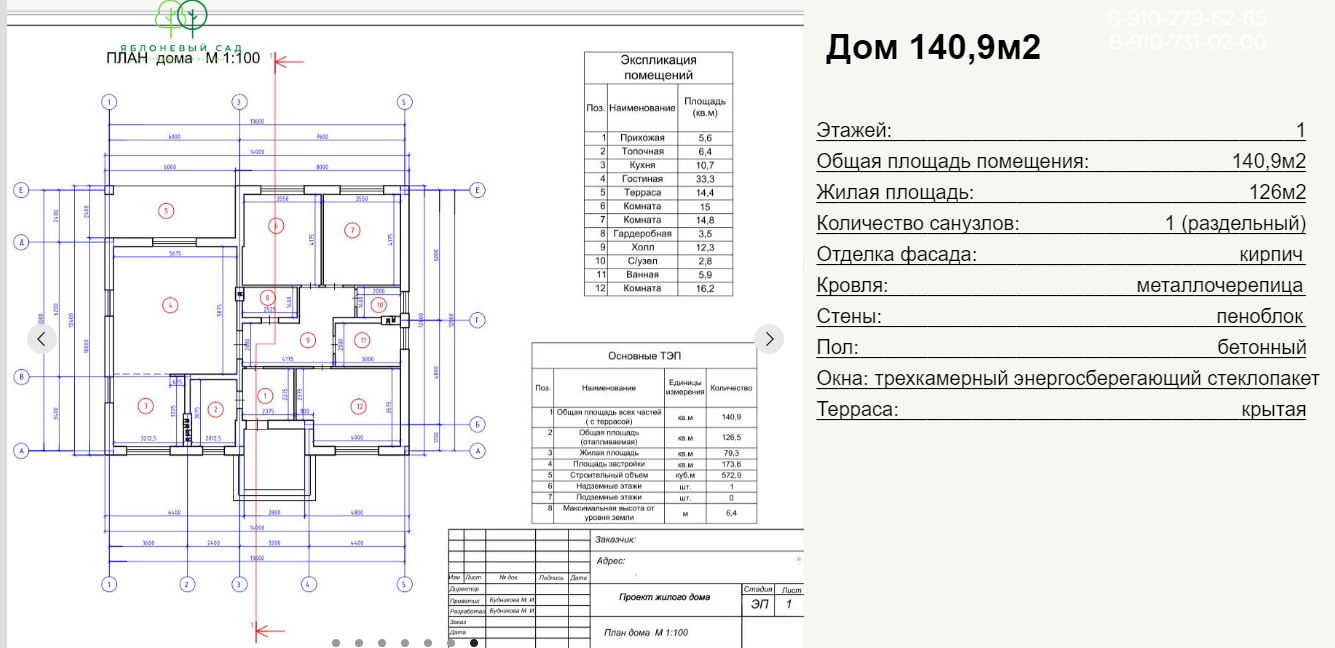The width and height of the screenshot is (1335, 648).
Task: Select the fifth carousel pagination dot
Action: pyautogui.click(x=428, y=643)
